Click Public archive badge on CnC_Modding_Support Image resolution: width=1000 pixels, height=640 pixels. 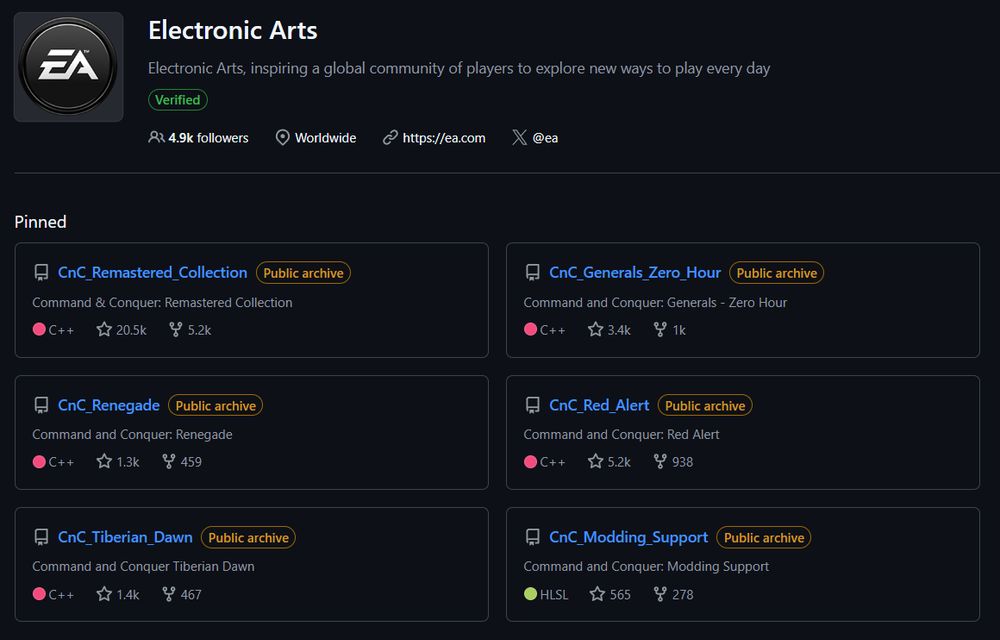point(763,537)
